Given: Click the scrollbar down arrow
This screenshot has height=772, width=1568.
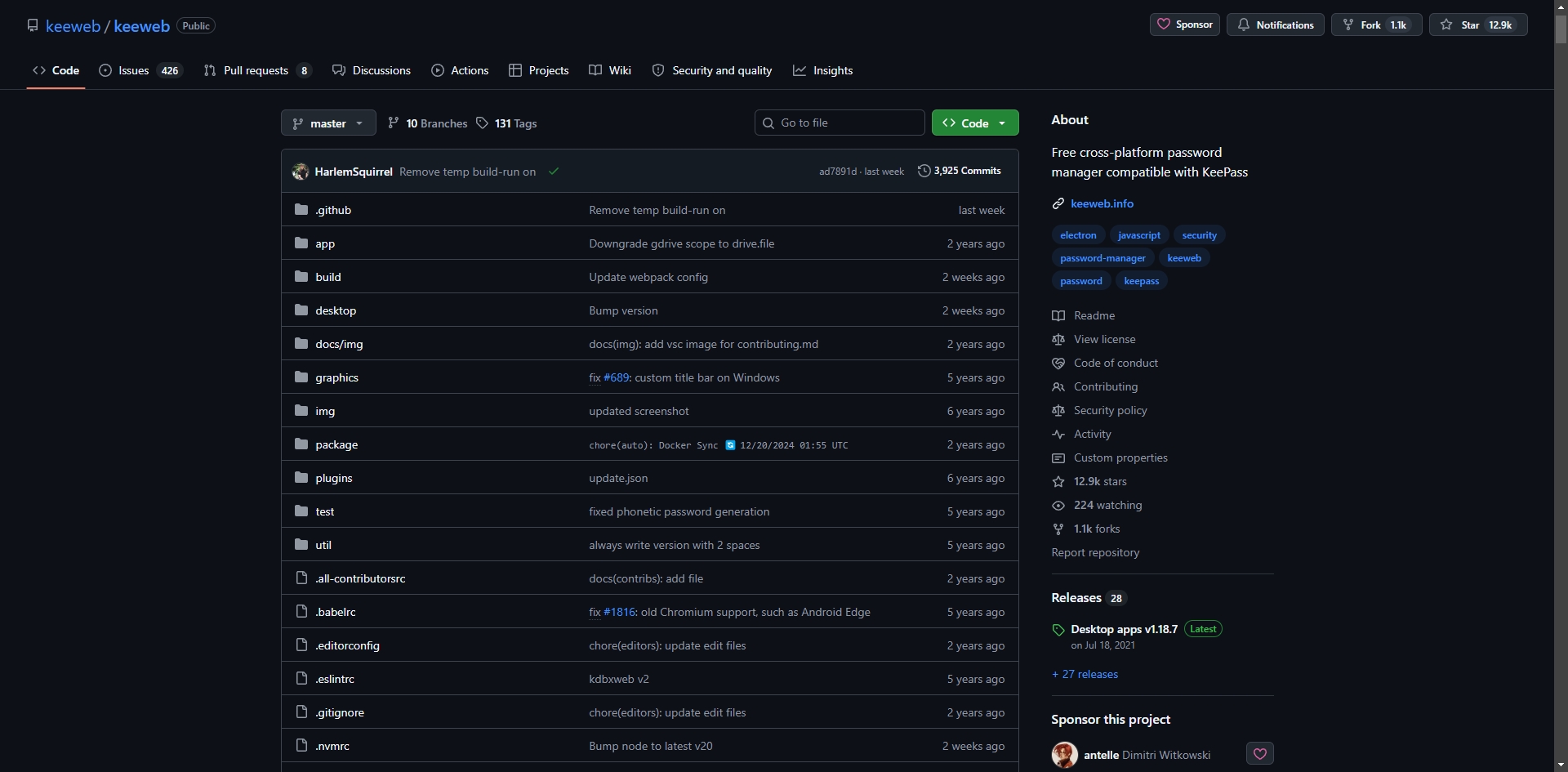Looking at the screenshot, I should pyautogui.click(x=1561, y=765).
